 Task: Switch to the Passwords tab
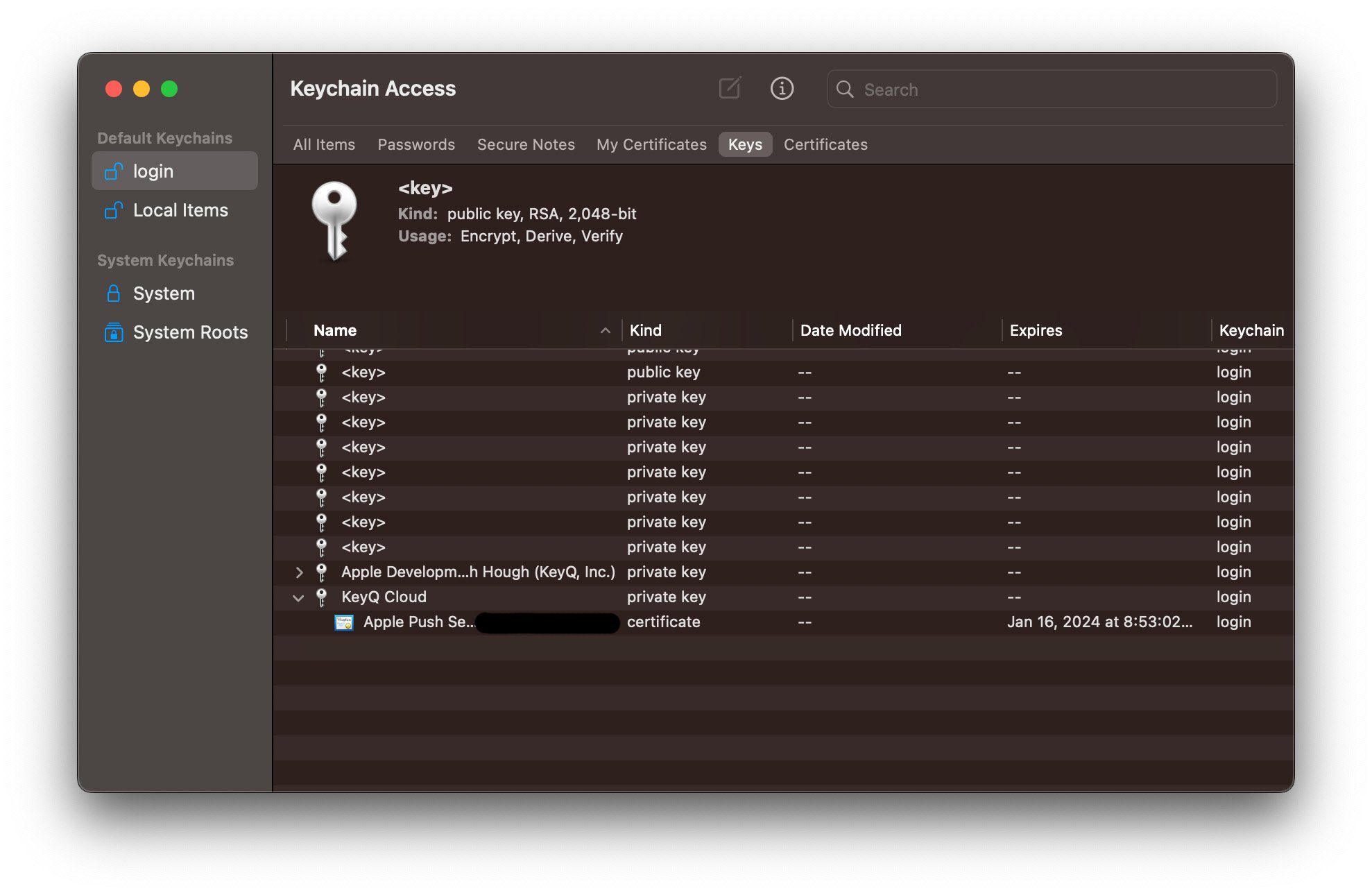(416, 144)
